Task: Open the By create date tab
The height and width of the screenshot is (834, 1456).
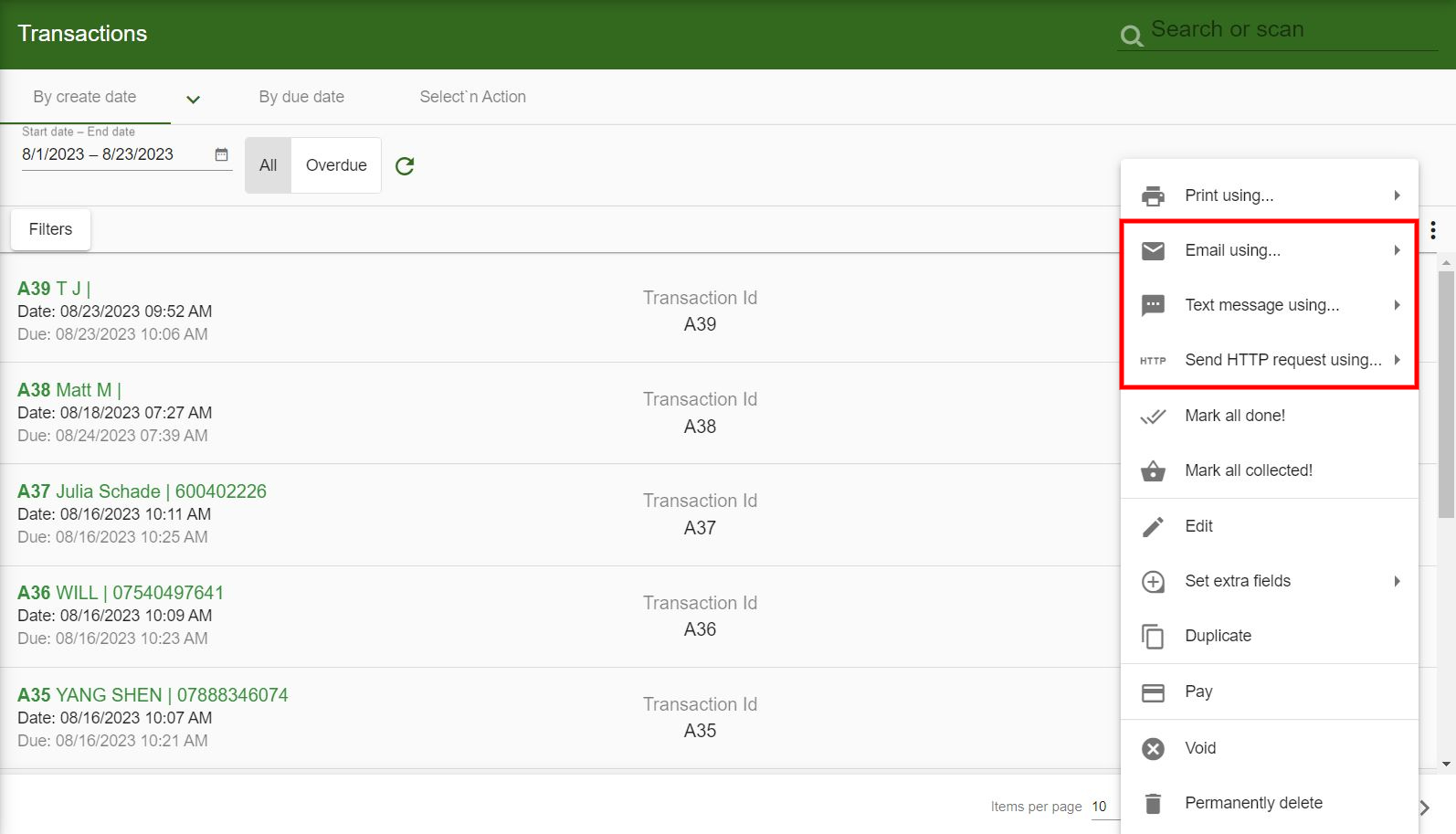Action: (x=85, y=97)
